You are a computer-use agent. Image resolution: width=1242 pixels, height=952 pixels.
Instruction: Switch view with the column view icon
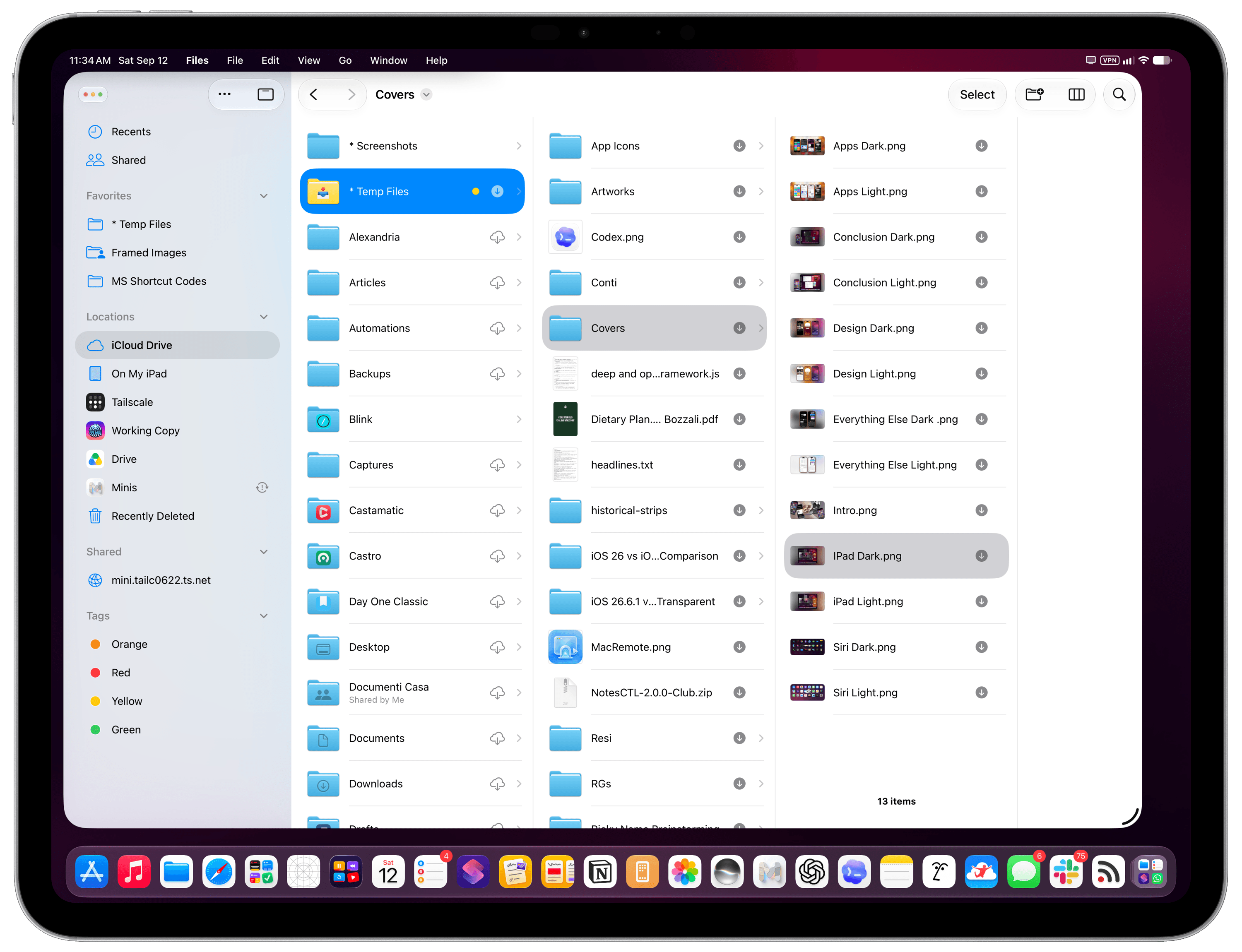[x=1076, y=95]
